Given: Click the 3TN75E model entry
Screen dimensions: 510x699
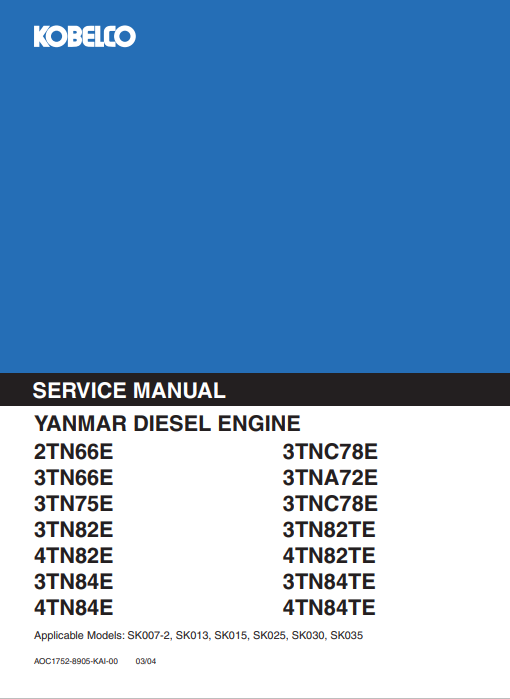Looking at the screenshot, I should click(x=74, y=504).
